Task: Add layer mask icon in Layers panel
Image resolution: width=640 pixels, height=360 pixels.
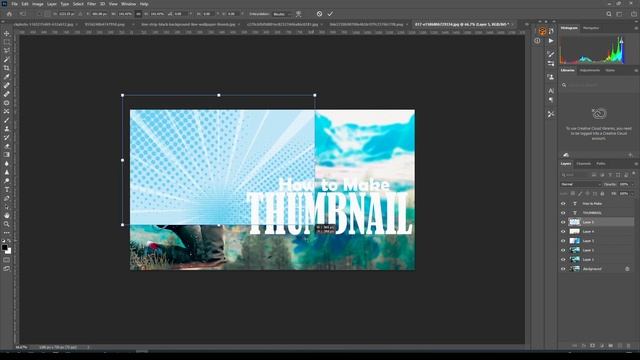Action: click(x=593, y=346)
